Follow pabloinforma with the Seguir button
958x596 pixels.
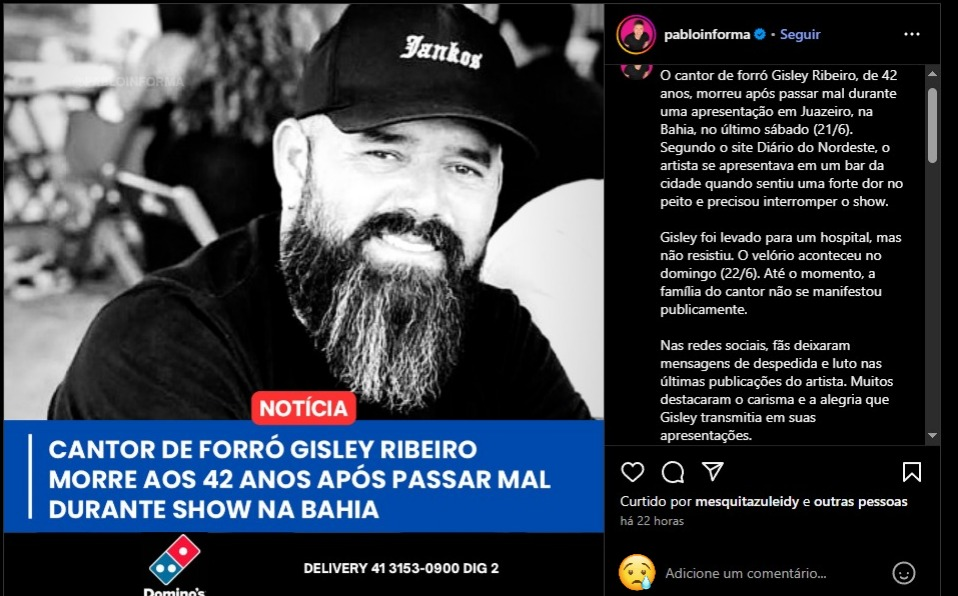[800, 35]
